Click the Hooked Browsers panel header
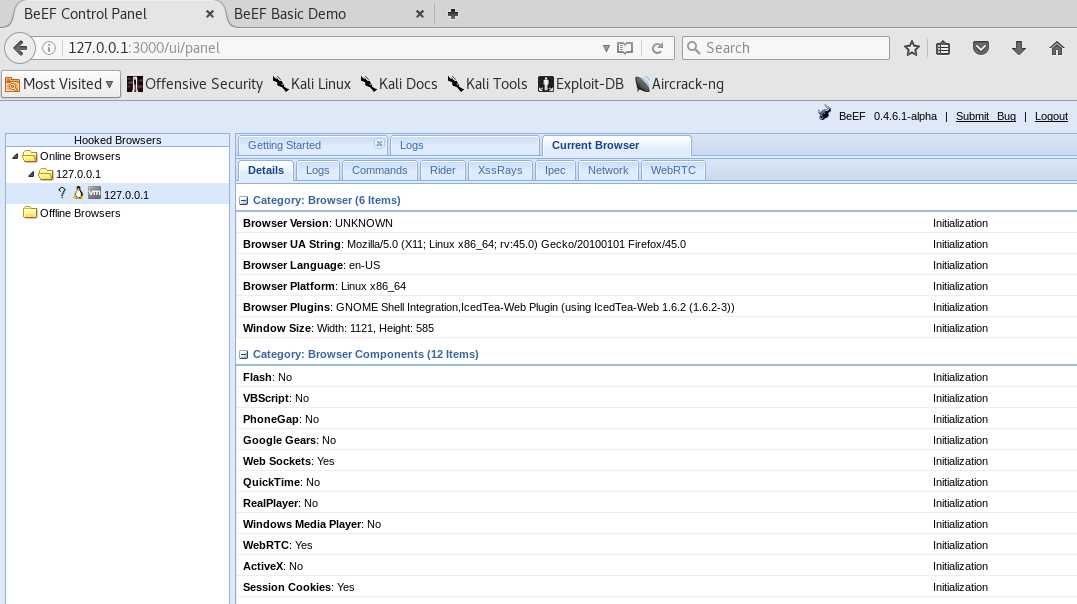The width and height of the screenshot is (1077, 604). 118,140
